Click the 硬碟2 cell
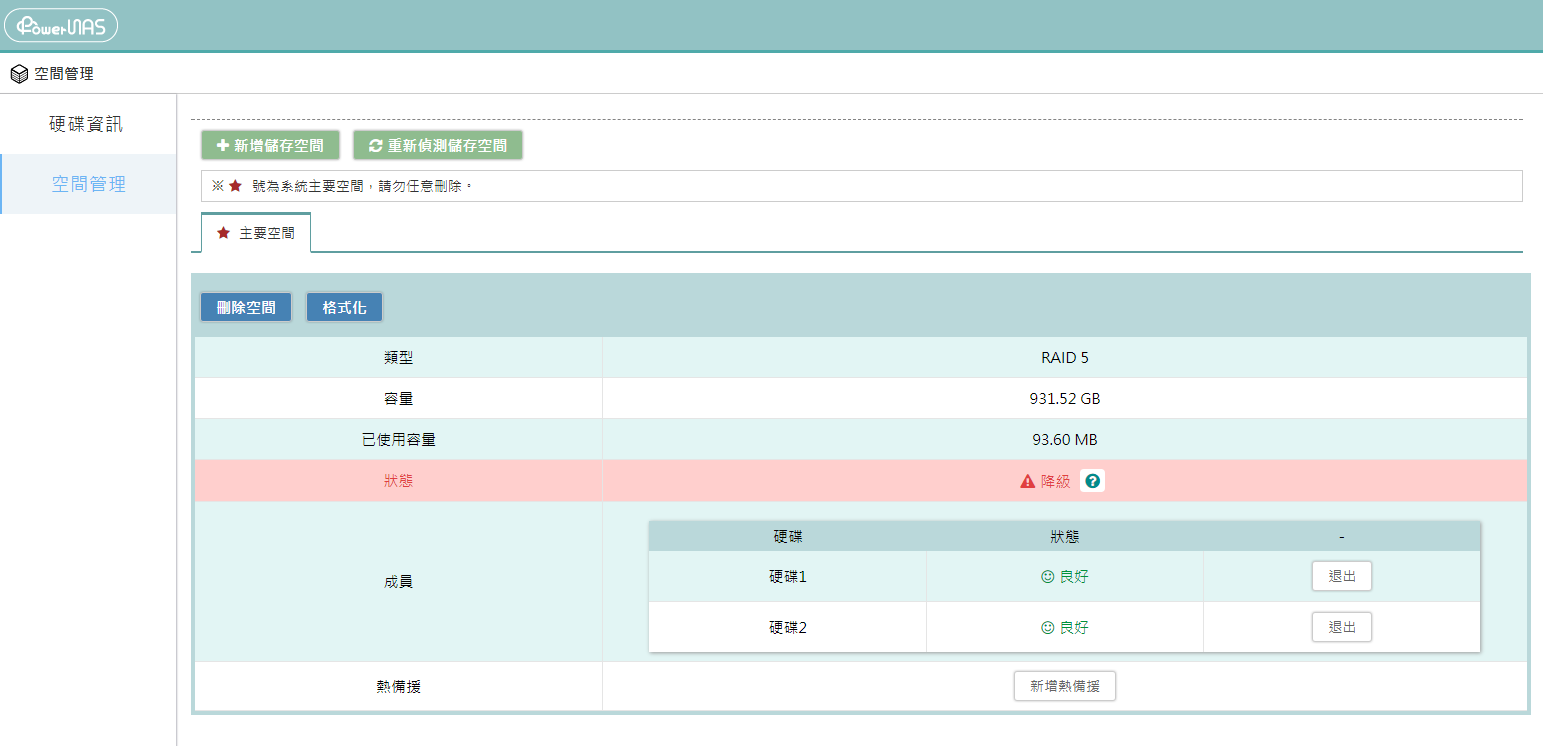The width and height of the screenshot is (1543, 746). 788,628
